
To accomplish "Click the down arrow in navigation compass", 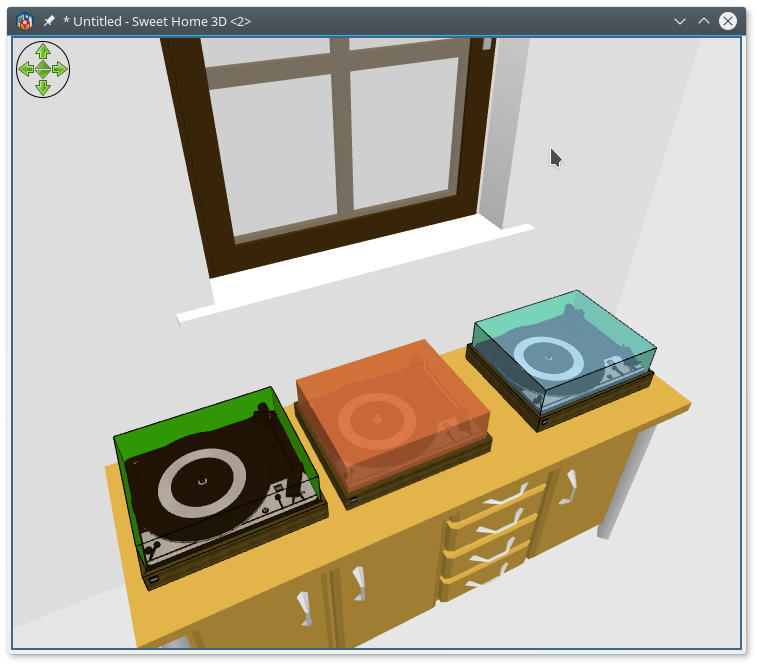I will pyautogui.click(x=43, y=87).
